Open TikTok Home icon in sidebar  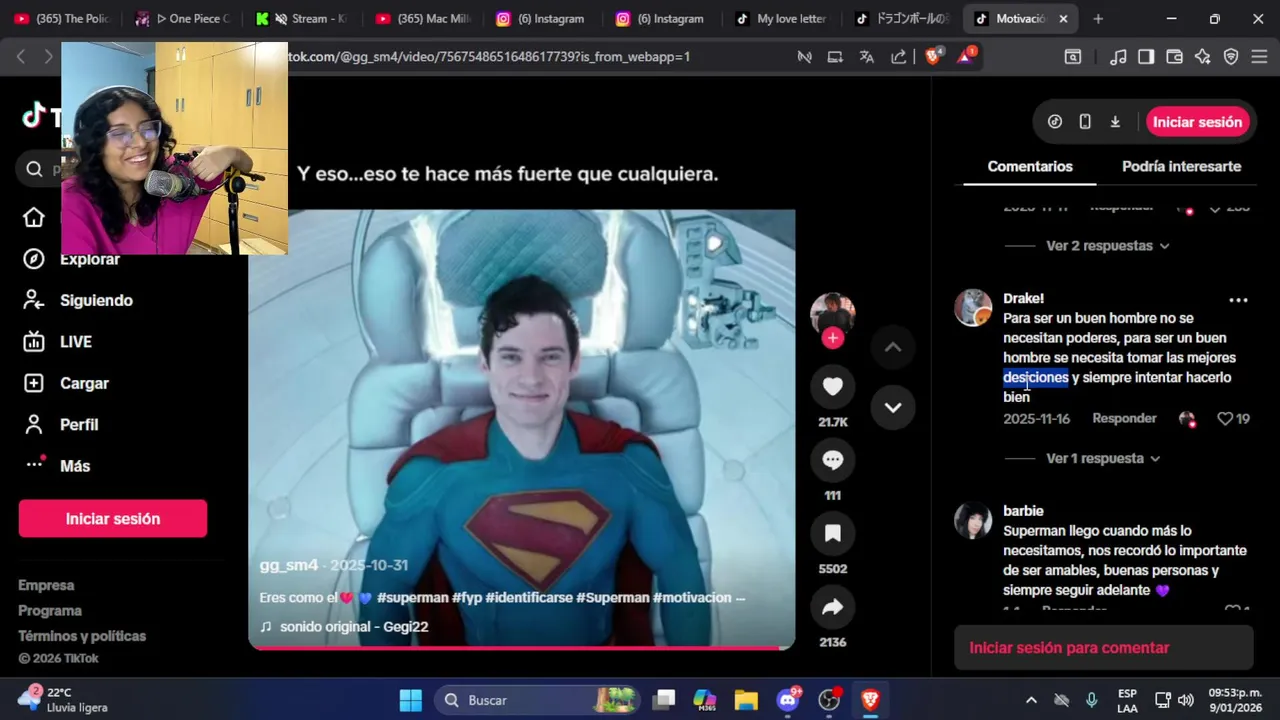pyautogui.click(x=34, y=218)
